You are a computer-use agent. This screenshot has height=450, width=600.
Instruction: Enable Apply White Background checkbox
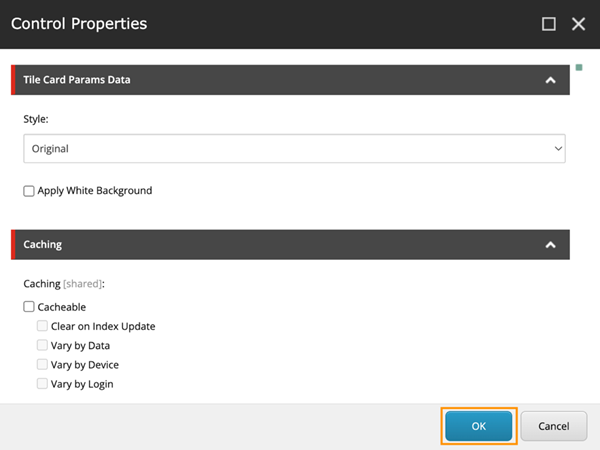[x=29, y=191]
